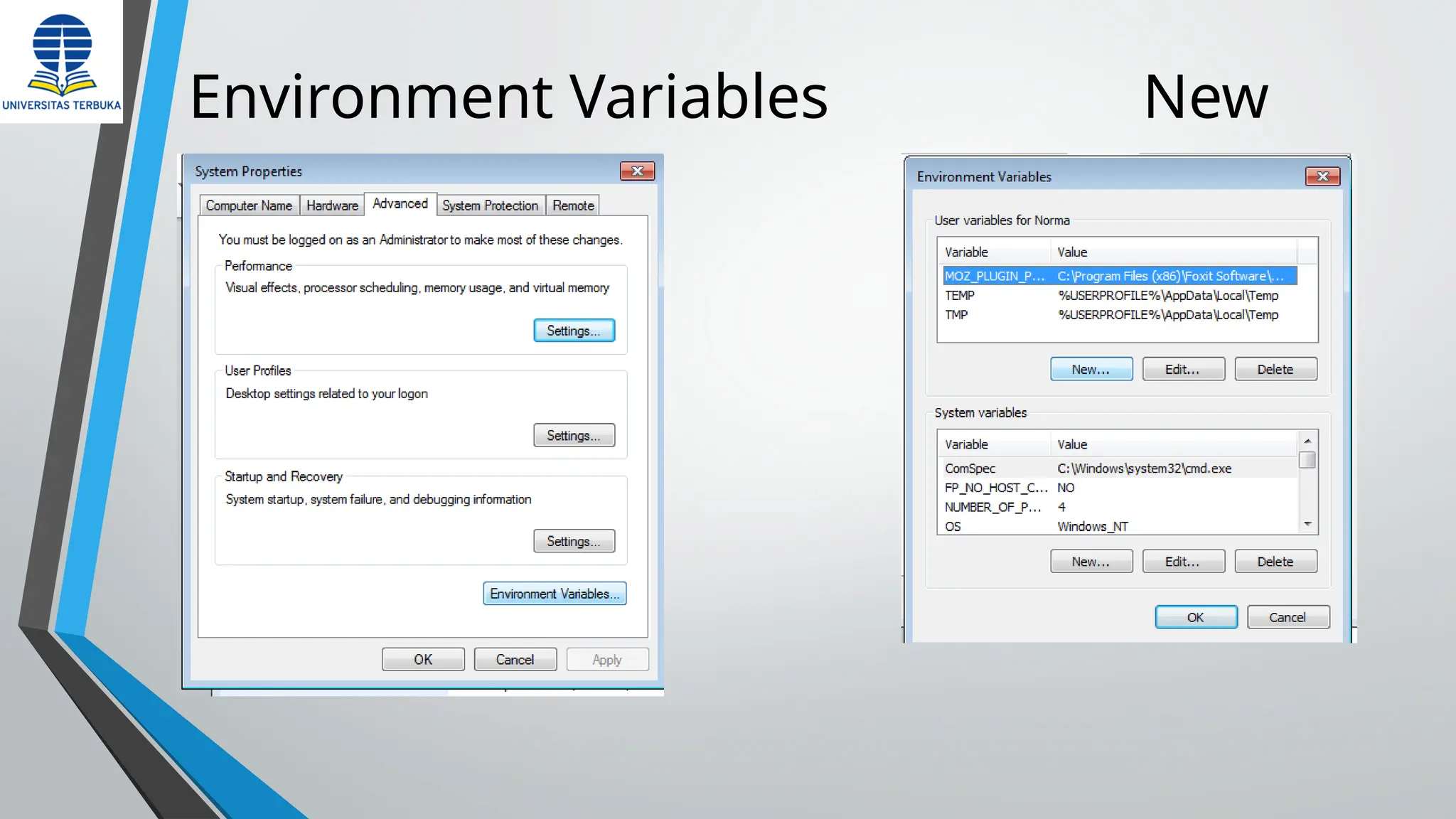The image size is (1456, 819).
Task: Switch to the Hardware tab
Action: (332, 205)
